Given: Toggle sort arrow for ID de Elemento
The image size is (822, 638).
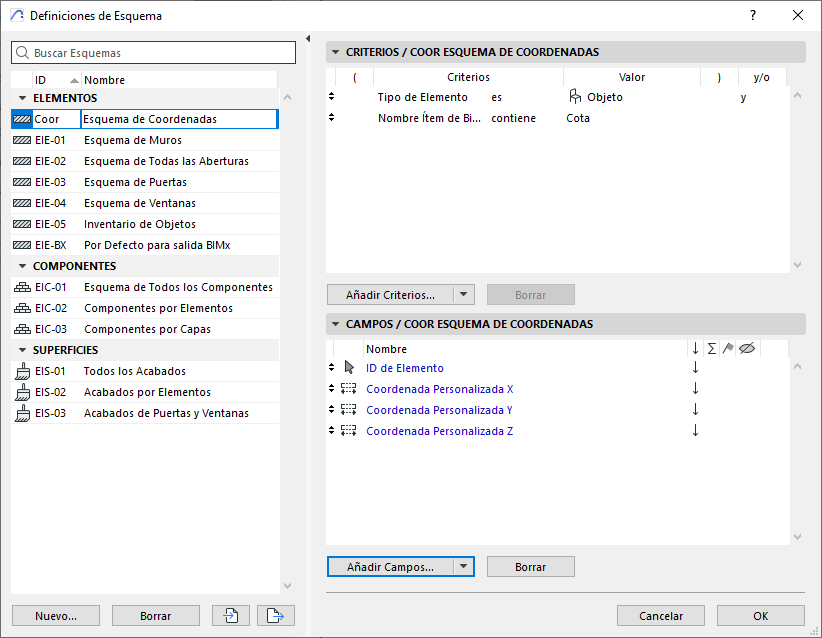Looking at the screenshot, I should 695,368.
